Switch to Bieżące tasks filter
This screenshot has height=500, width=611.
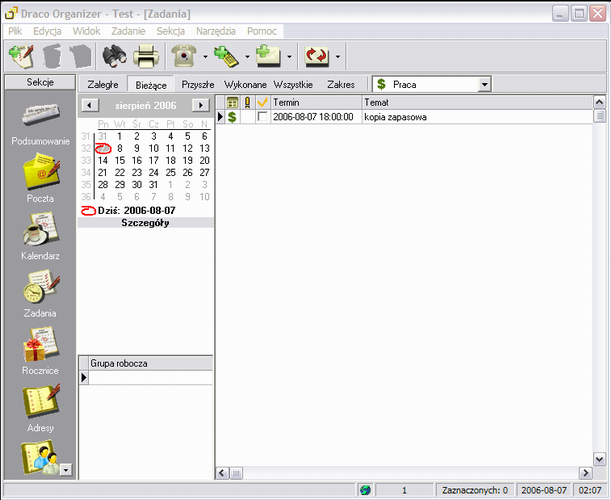coord(151,85)
